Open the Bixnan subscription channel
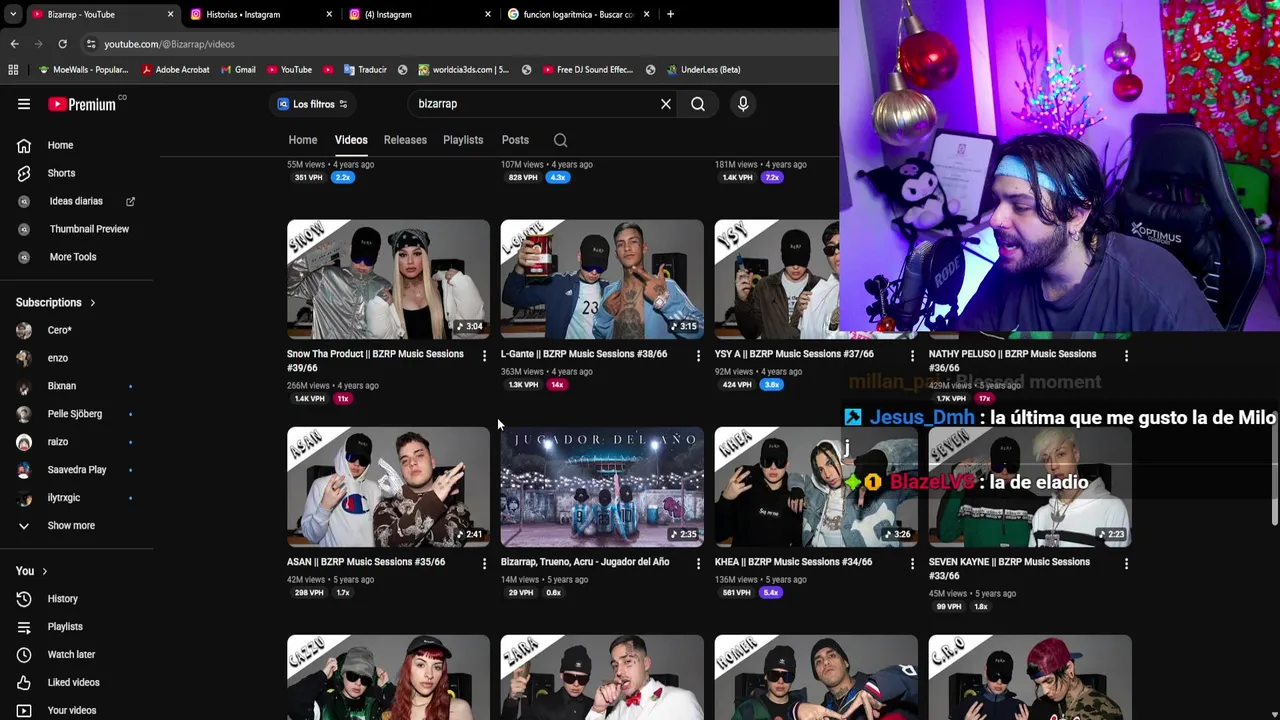The image size is (1280, 720). (62, 386)
